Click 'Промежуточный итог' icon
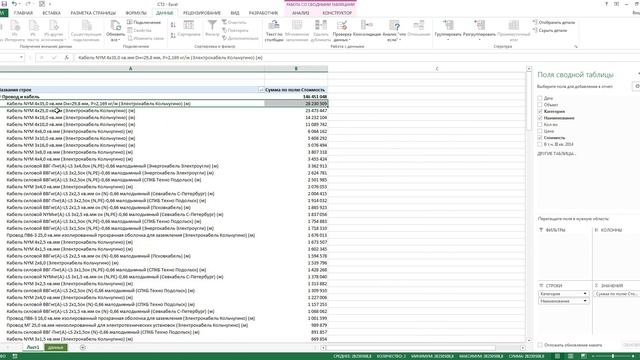This screenshot has width=640, height=360. (x=513, y=25)
